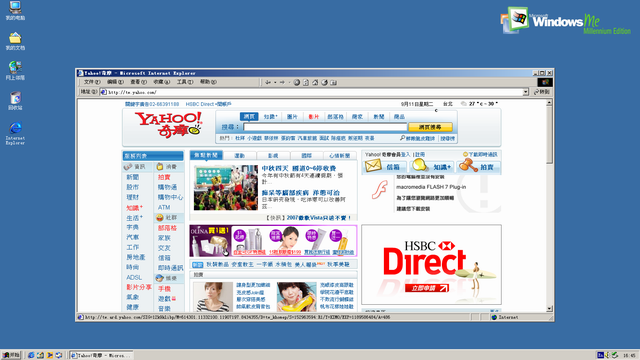Click the browser Back arrow button
The width and height of the screenshot is (640, 360).
tap(268, 82)
